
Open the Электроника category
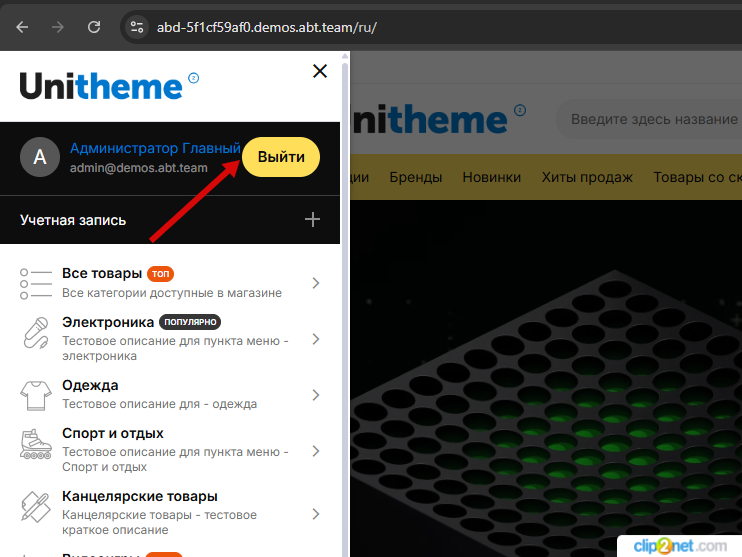[x=108, y=322]
